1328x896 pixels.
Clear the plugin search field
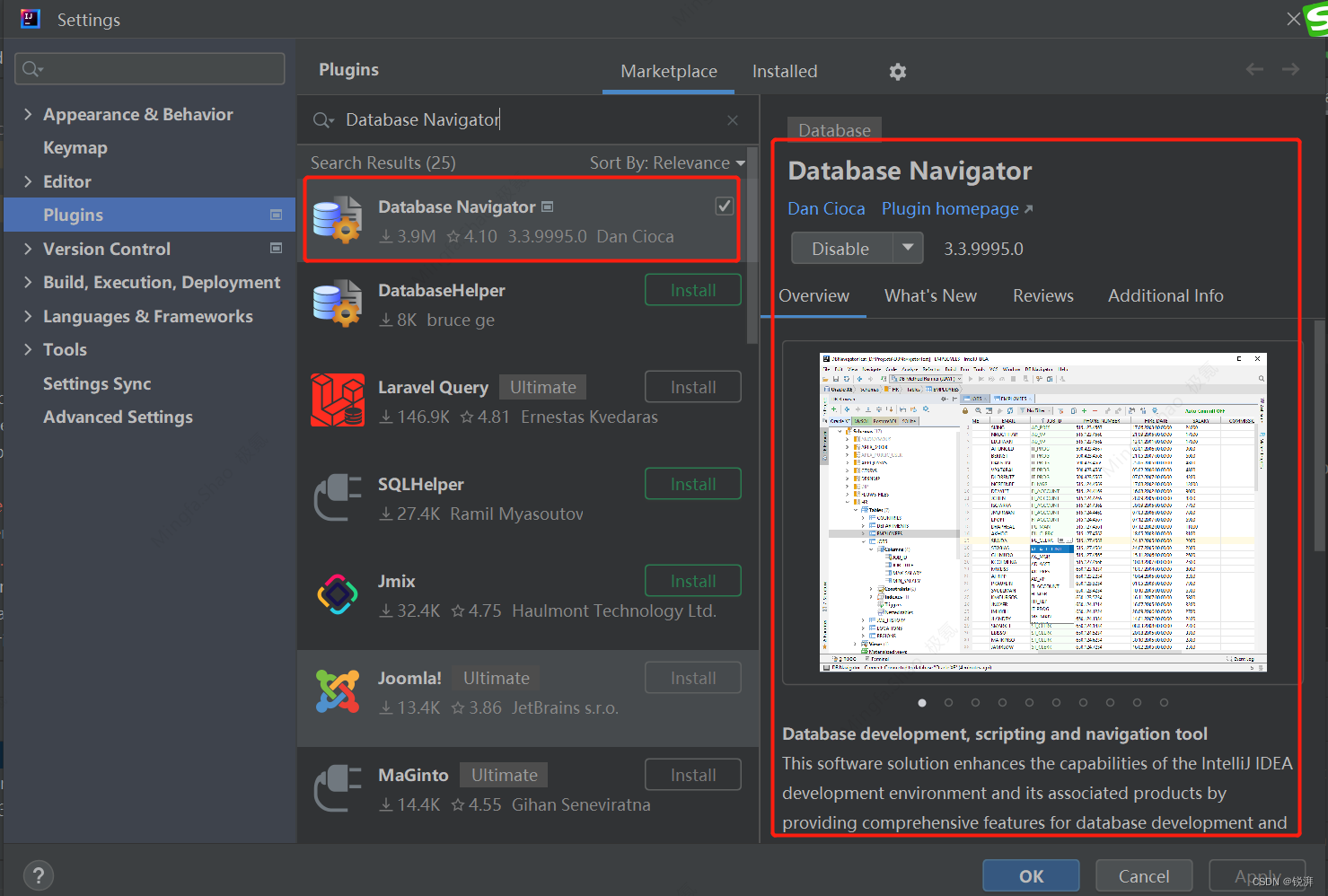click(x=733, y=120)
